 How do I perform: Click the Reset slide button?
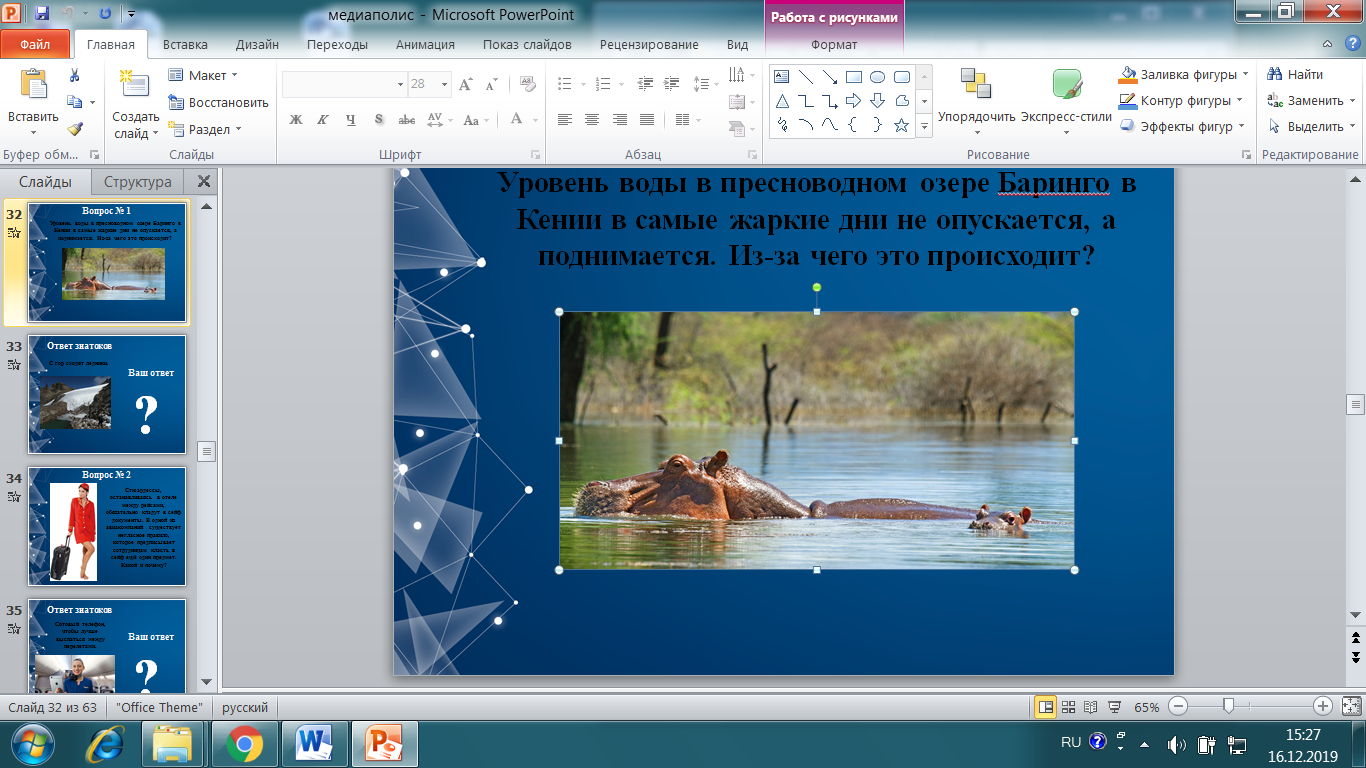218,102
